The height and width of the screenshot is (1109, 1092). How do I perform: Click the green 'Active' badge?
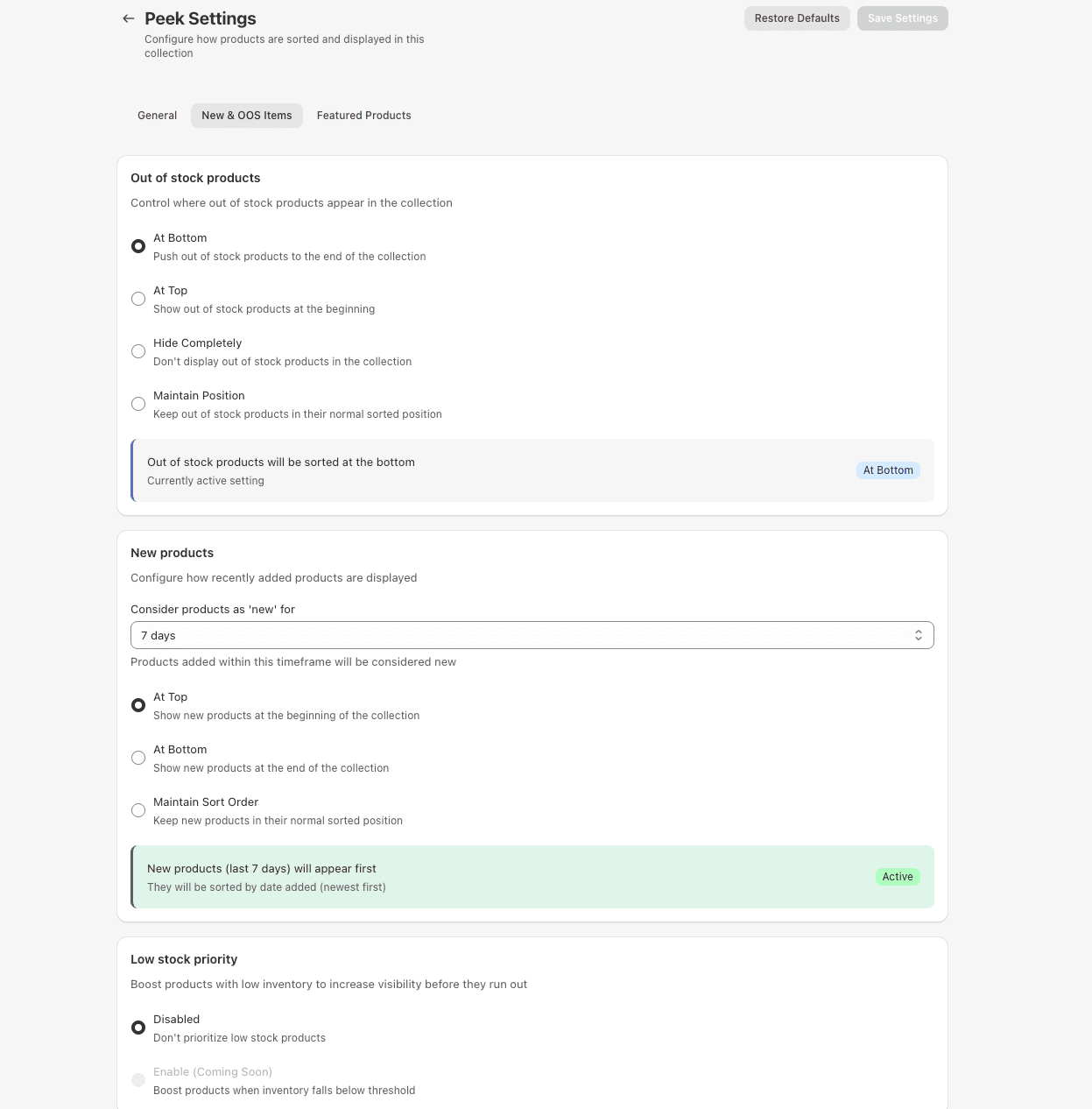coord(898,877)
